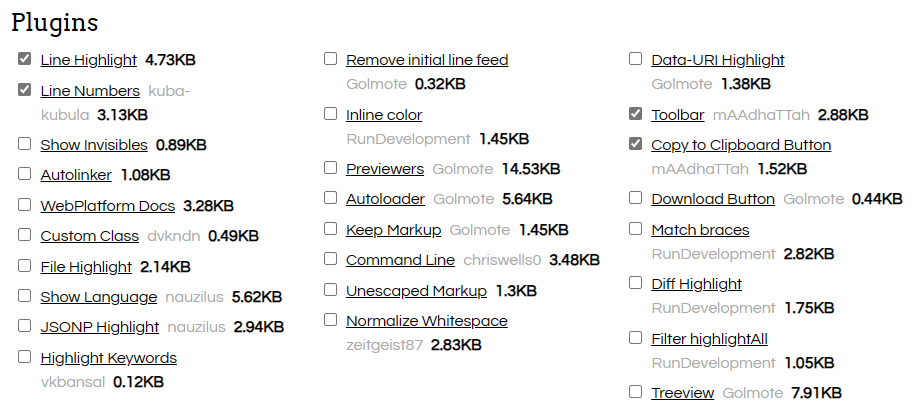
Task: Check the Match braces checkbox
Action: click(636, 229)
